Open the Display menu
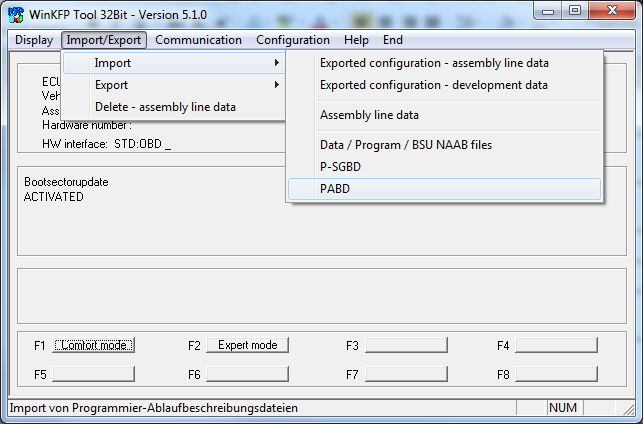This screenshot has height=424, width=643. coord(34,40)
